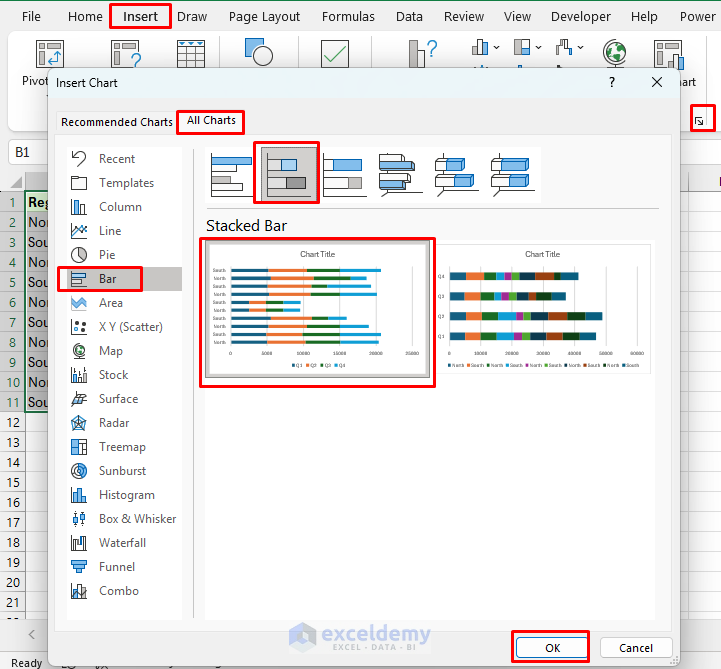Click the PivotTable ribbon icon
The image size is (721, 669).
[50, 54]
